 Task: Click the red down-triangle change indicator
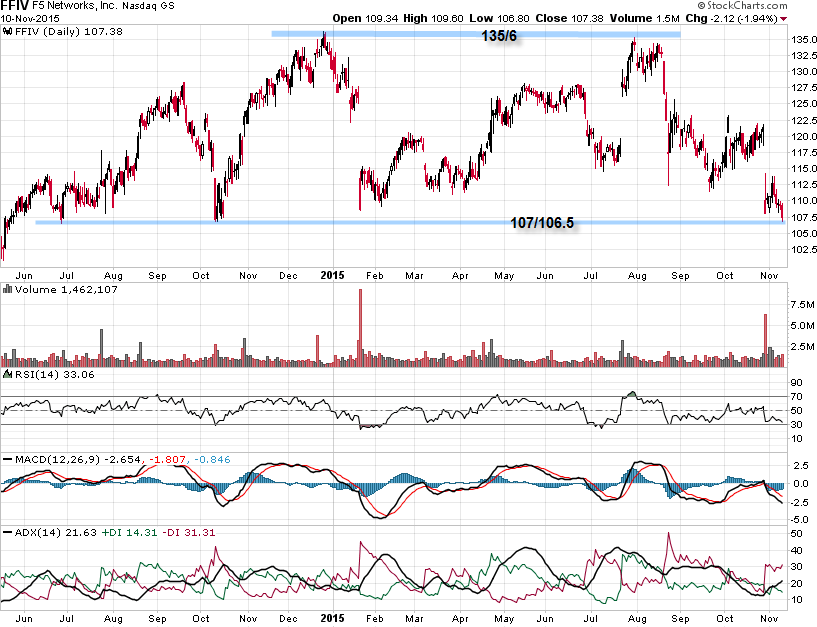(x=784, y=19)
